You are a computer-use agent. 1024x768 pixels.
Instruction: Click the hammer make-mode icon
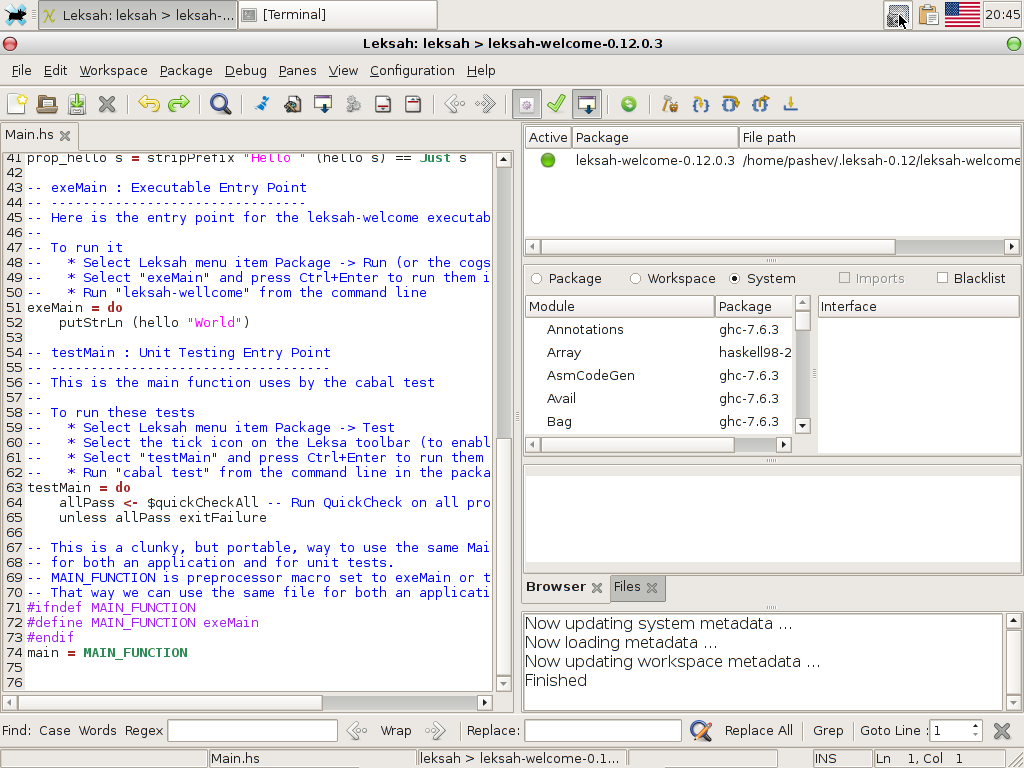point(670,104)
